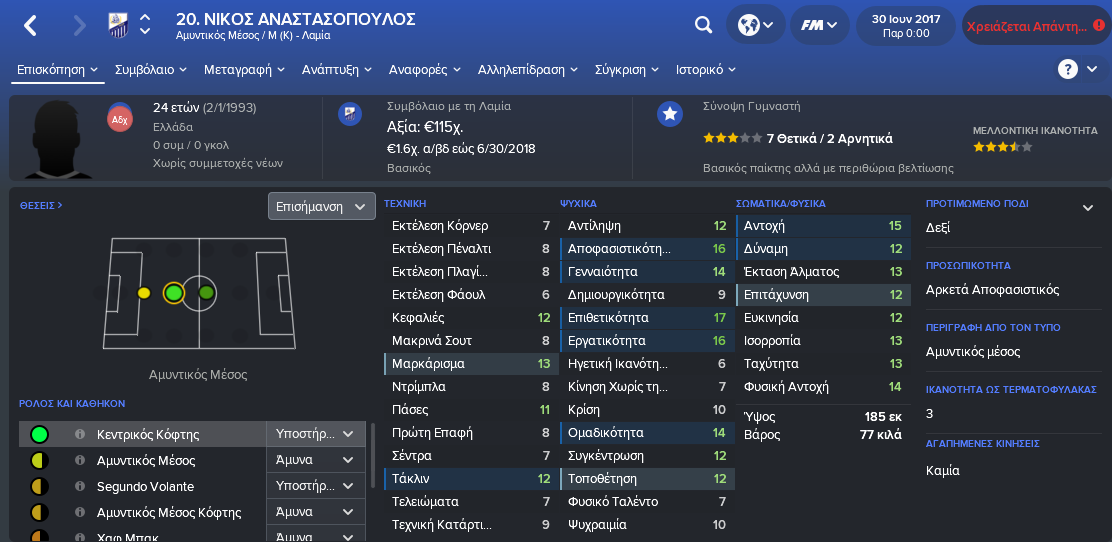The height and width of the screenshot is (542, 1112).
Task: Click the coach summary star icon
Action: (x=669, y=114)
